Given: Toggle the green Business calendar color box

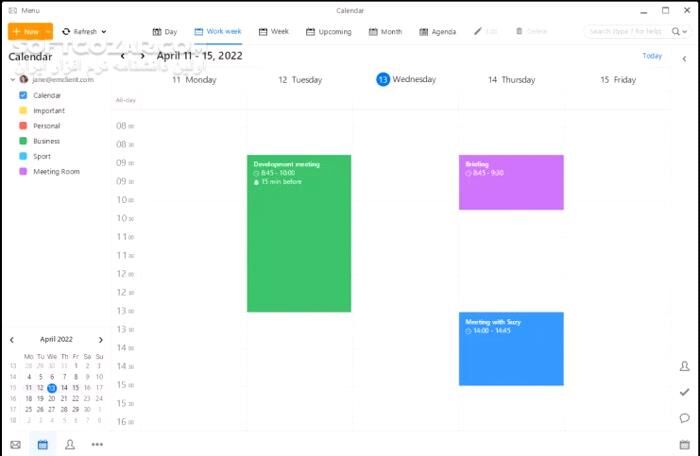Looking at the screenshot, I should [23, 141].
